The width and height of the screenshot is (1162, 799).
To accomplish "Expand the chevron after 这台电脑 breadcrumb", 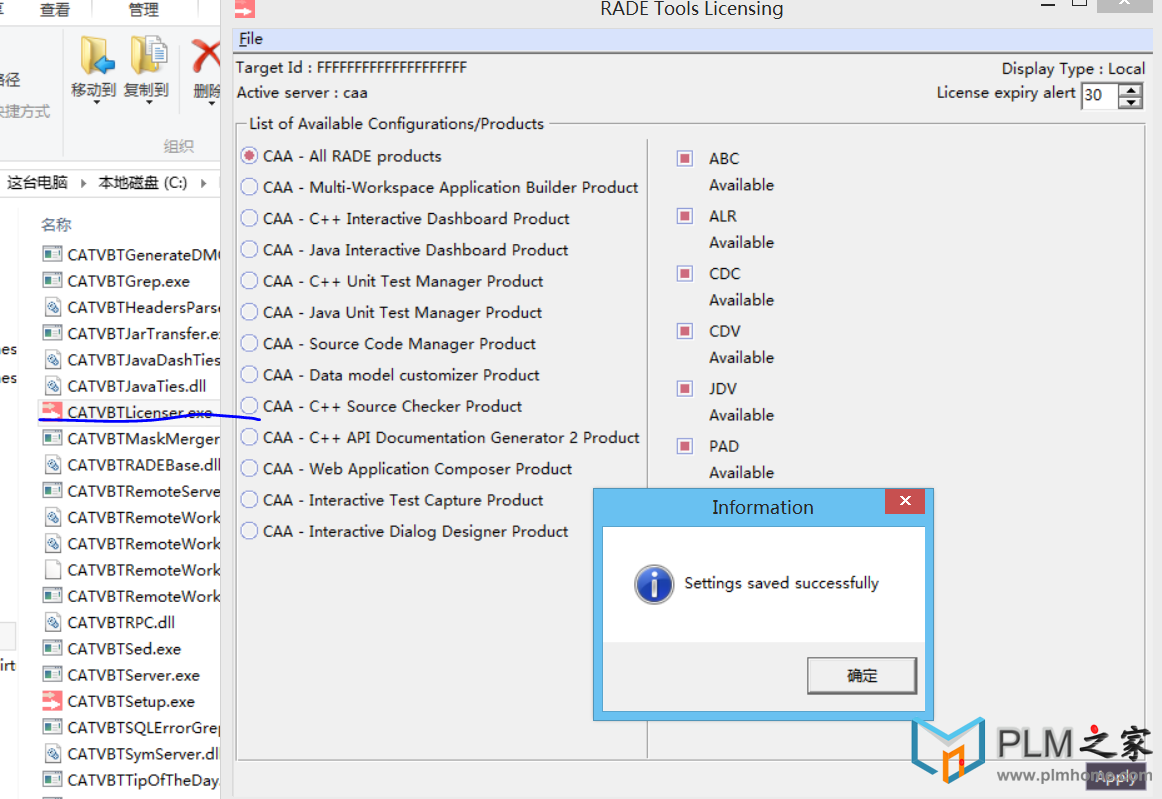I will (x=83, y=183).
